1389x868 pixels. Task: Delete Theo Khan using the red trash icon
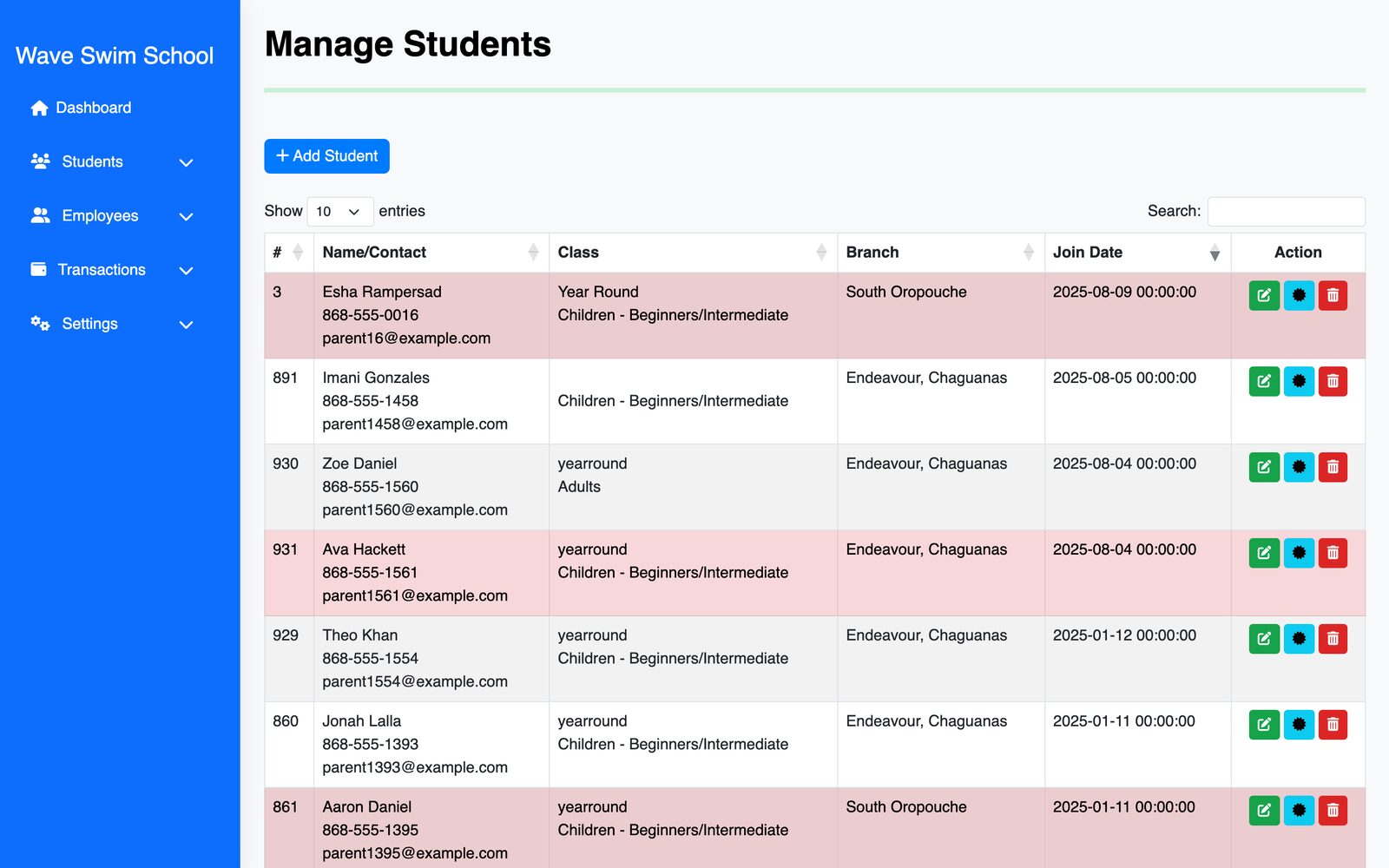click(x=1333, y=639)
